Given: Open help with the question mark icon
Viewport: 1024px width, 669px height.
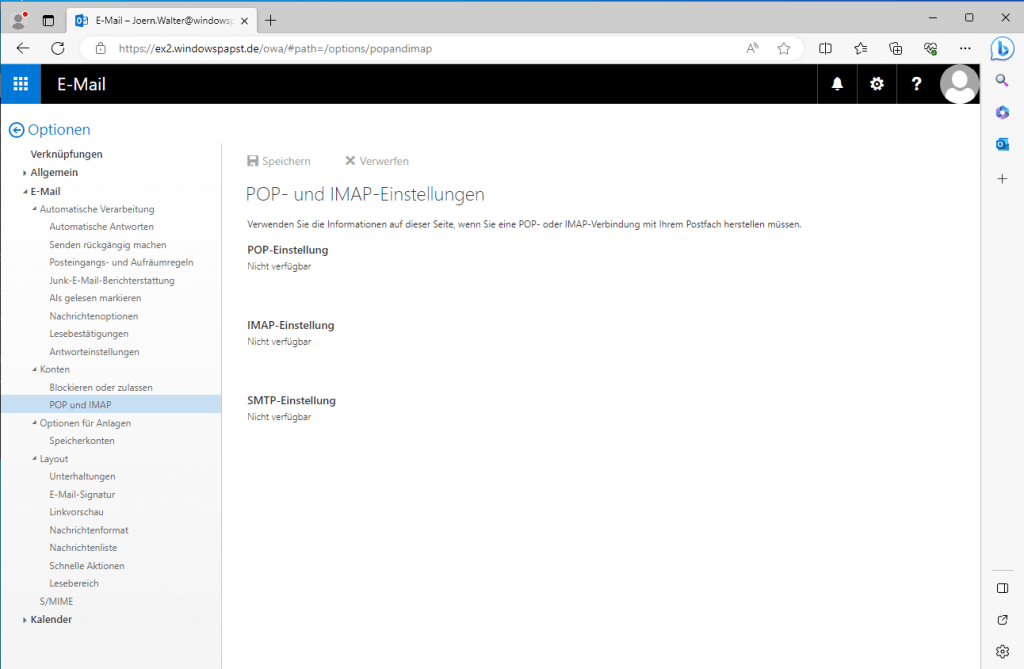Looking at the screenshot, I should (x=917, y=84).
